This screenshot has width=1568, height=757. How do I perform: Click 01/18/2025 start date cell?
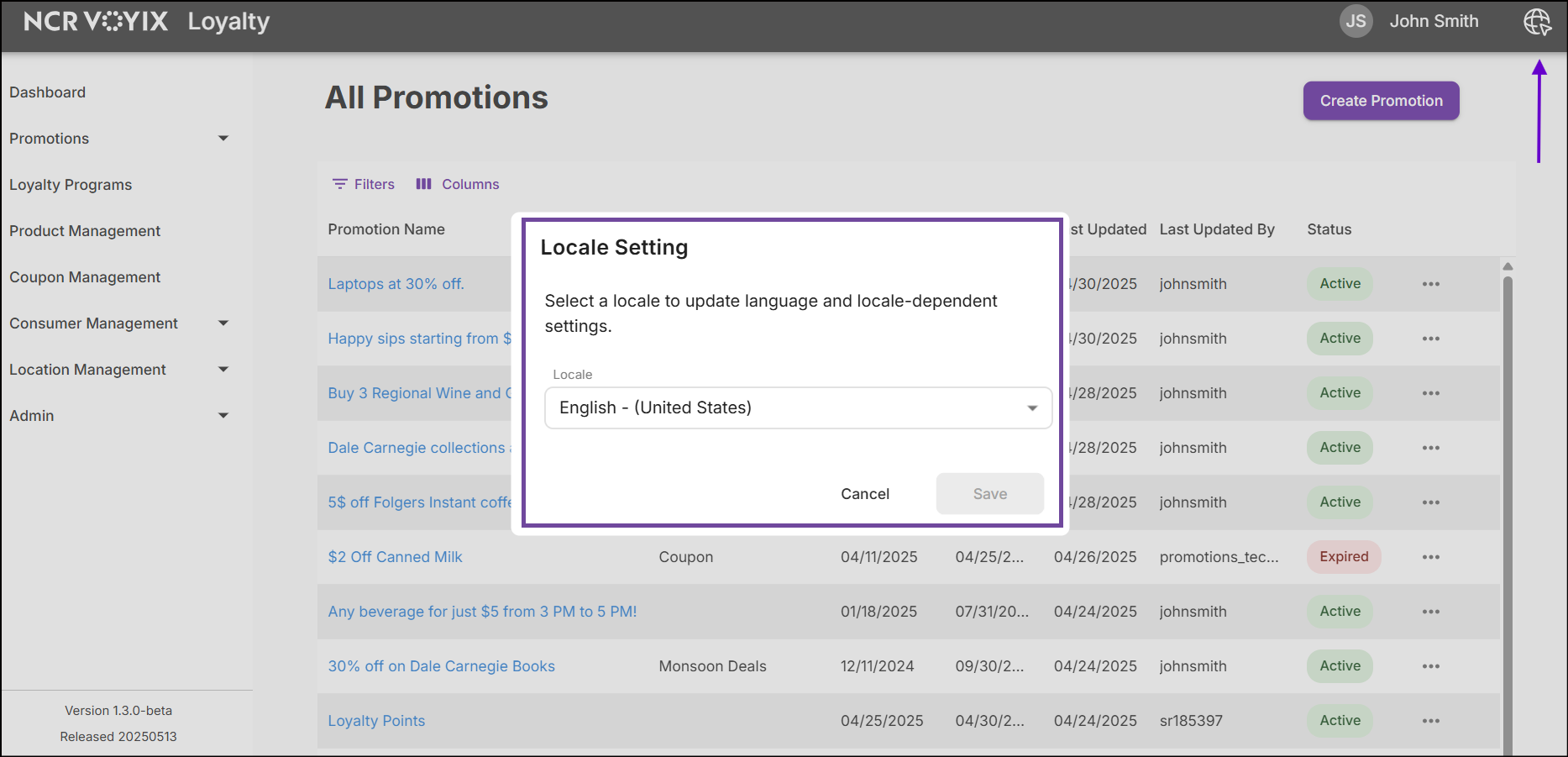[x=878, y=612]
